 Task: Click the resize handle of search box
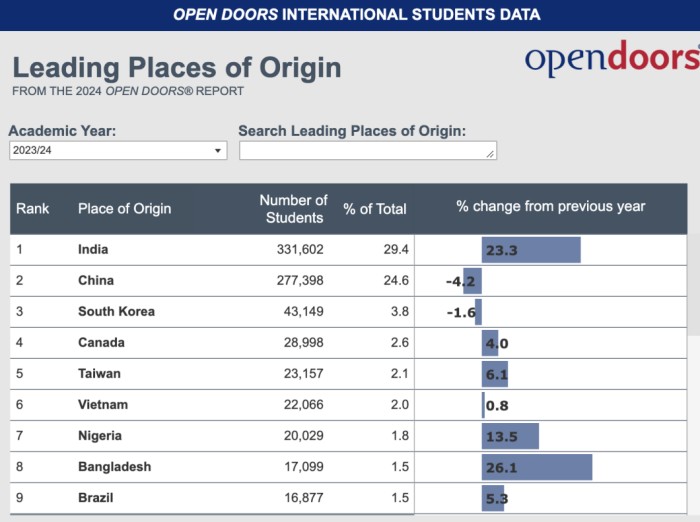[490, 154]
